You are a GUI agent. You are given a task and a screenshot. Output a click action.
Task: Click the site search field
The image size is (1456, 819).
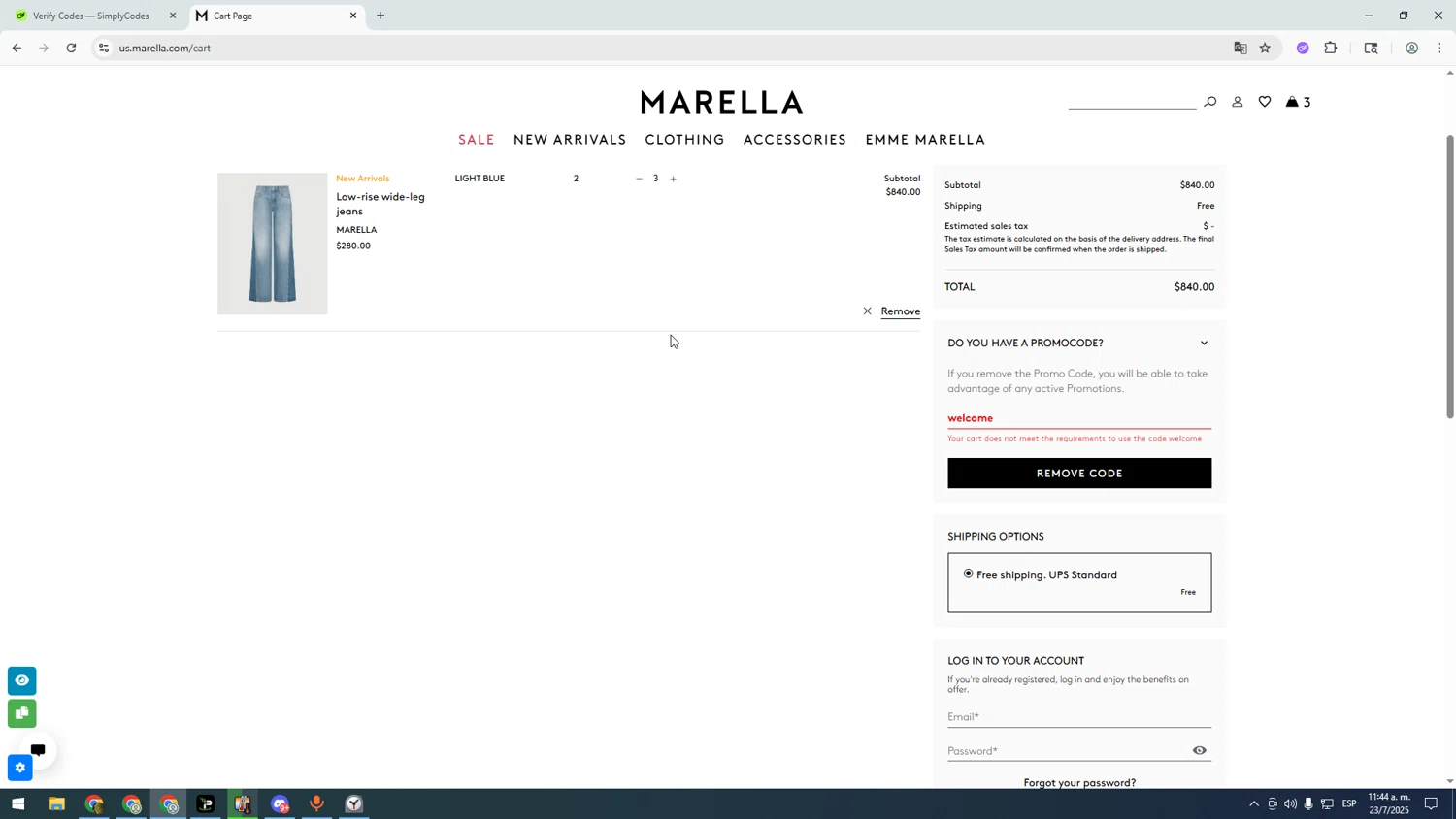pos(1132,101)
